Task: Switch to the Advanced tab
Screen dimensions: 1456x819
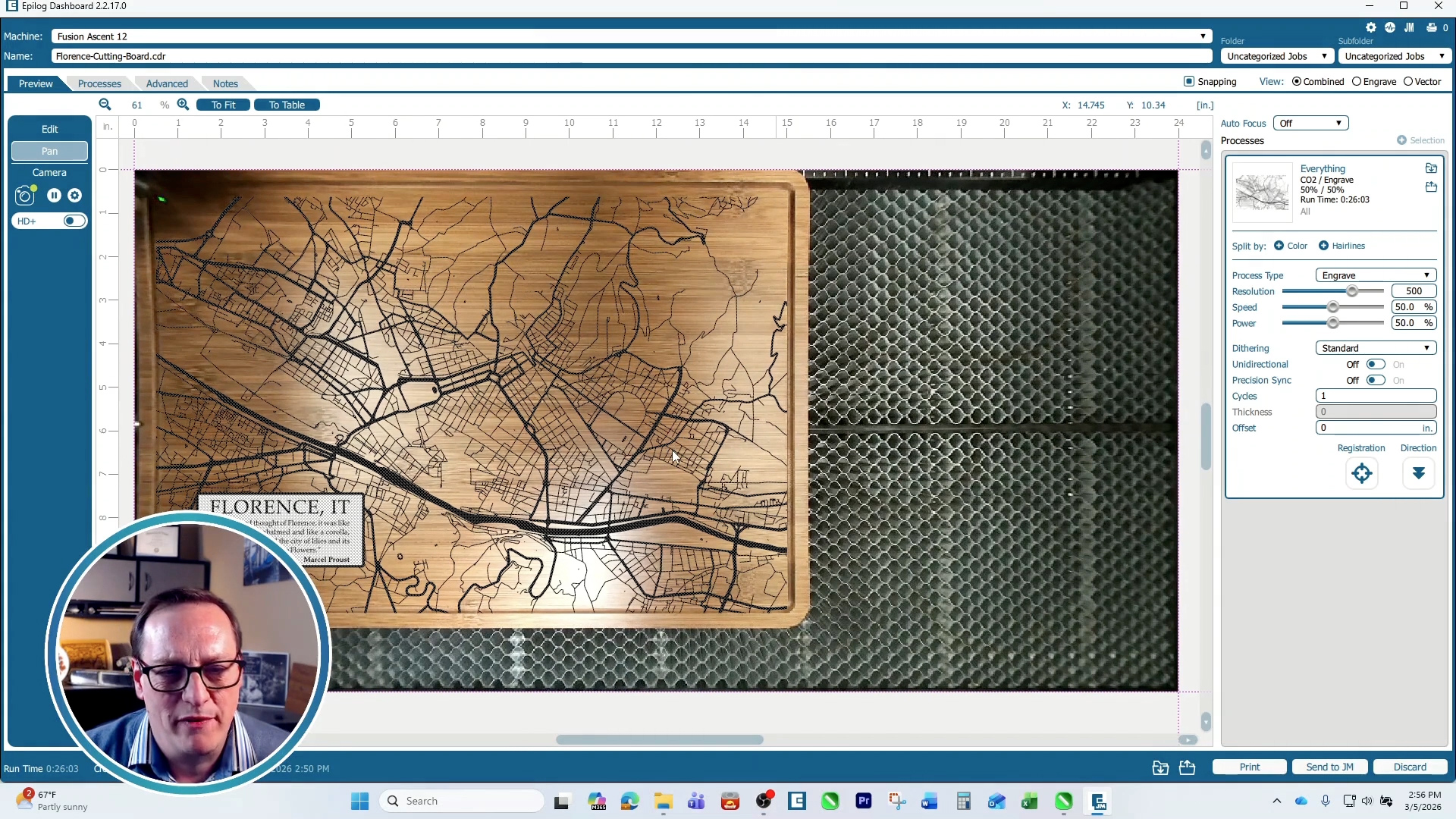Action: click(168, 83)
